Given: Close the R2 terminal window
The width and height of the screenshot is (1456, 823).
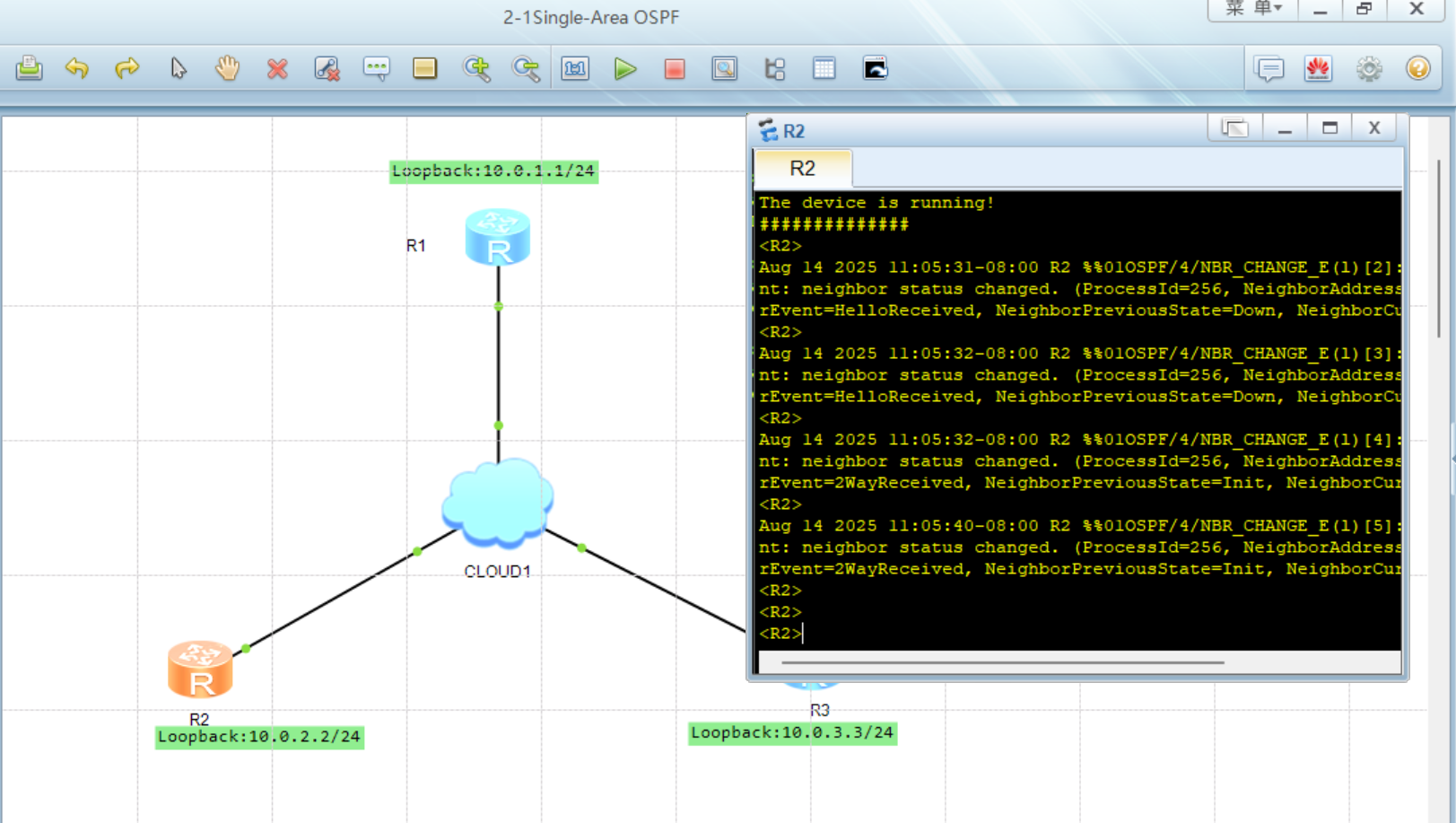Looking at the screenshot, I should [x=1374, y=128].
